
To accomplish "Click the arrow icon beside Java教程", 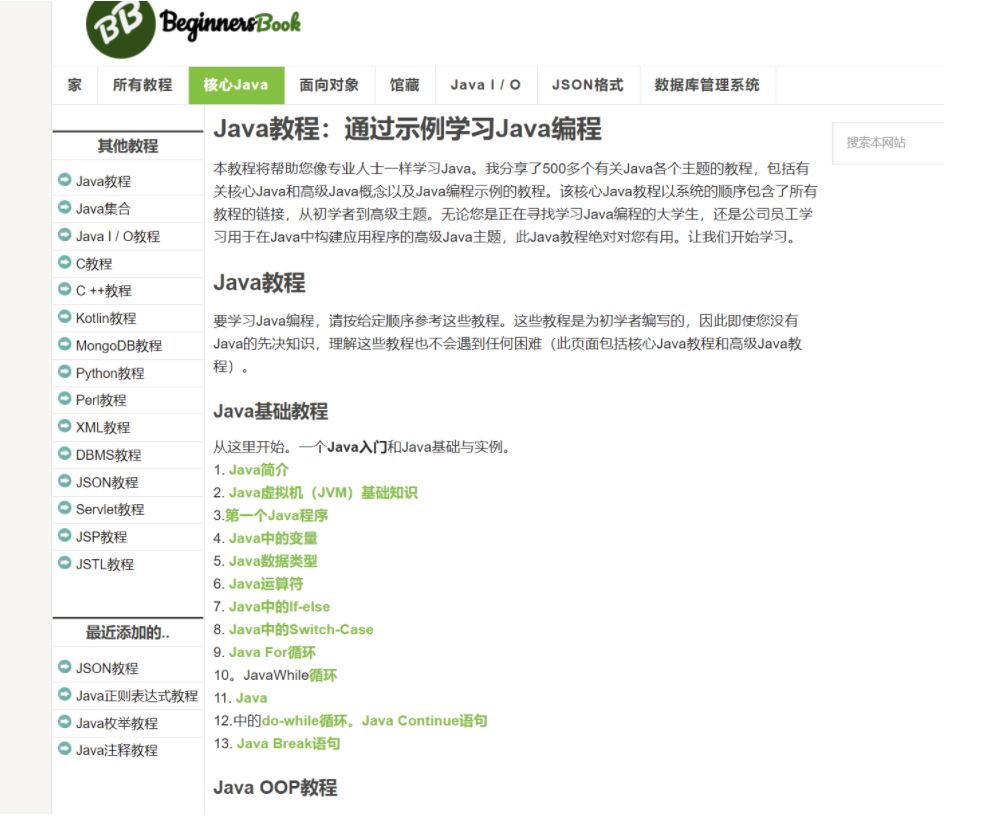I will (65, 180).
